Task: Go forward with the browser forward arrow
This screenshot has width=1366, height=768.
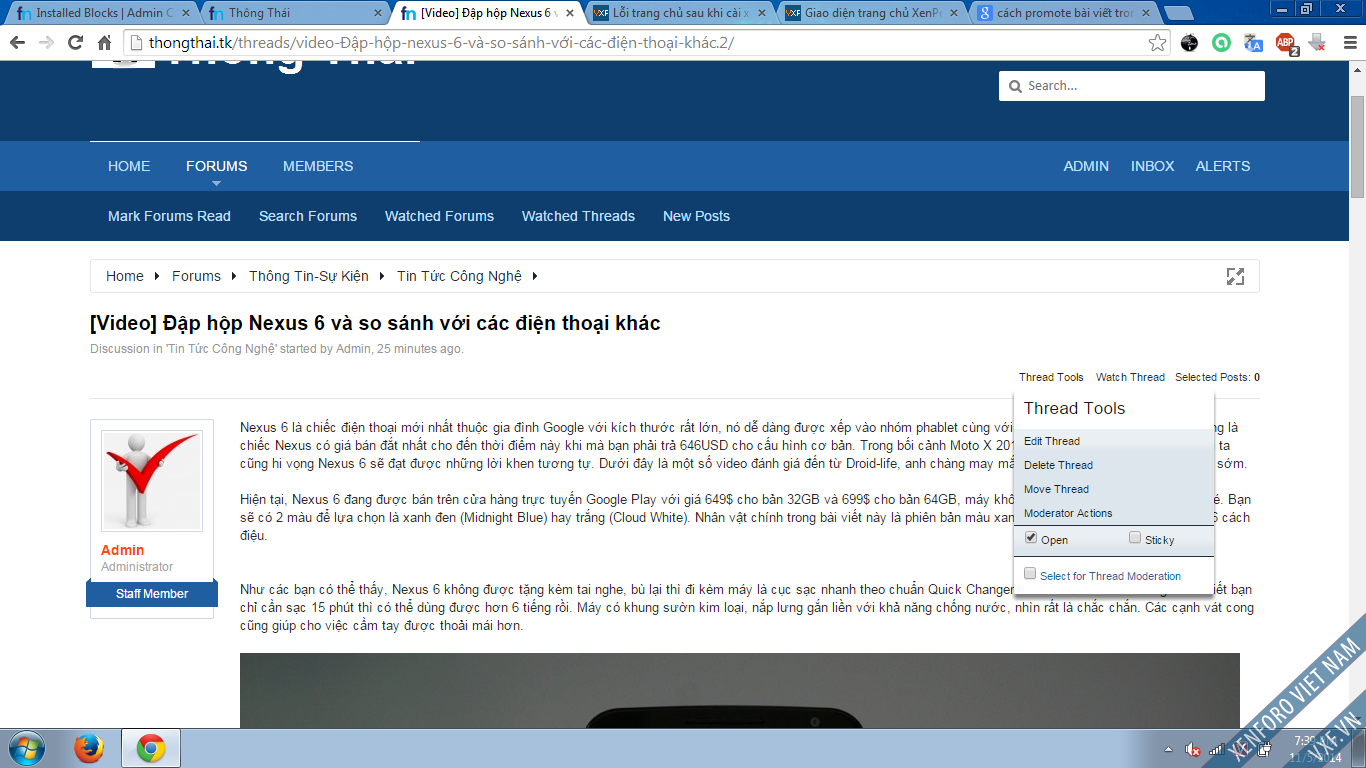Action: (46, 43)
